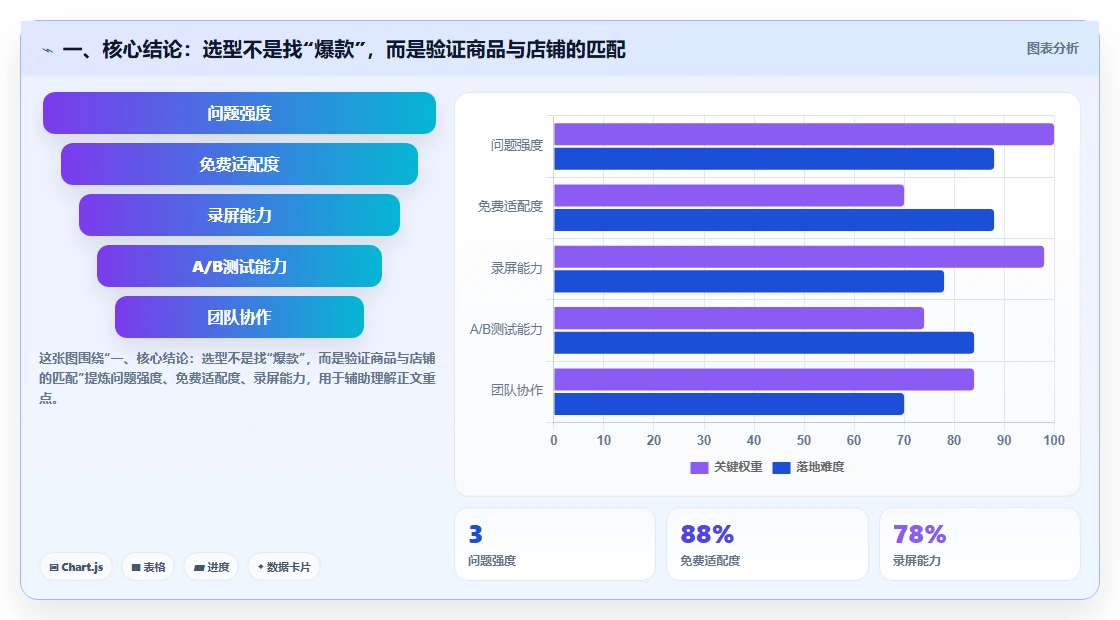Click the blue 团队协作 chart bar
1120x620 pixels.
729,404
